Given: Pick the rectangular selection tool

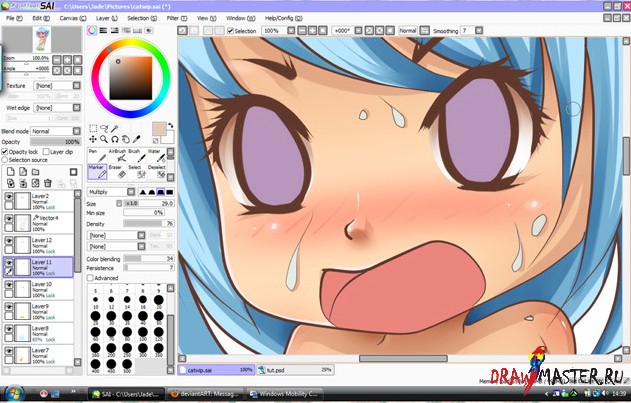Looking at the screenshot, I should 93,128.
